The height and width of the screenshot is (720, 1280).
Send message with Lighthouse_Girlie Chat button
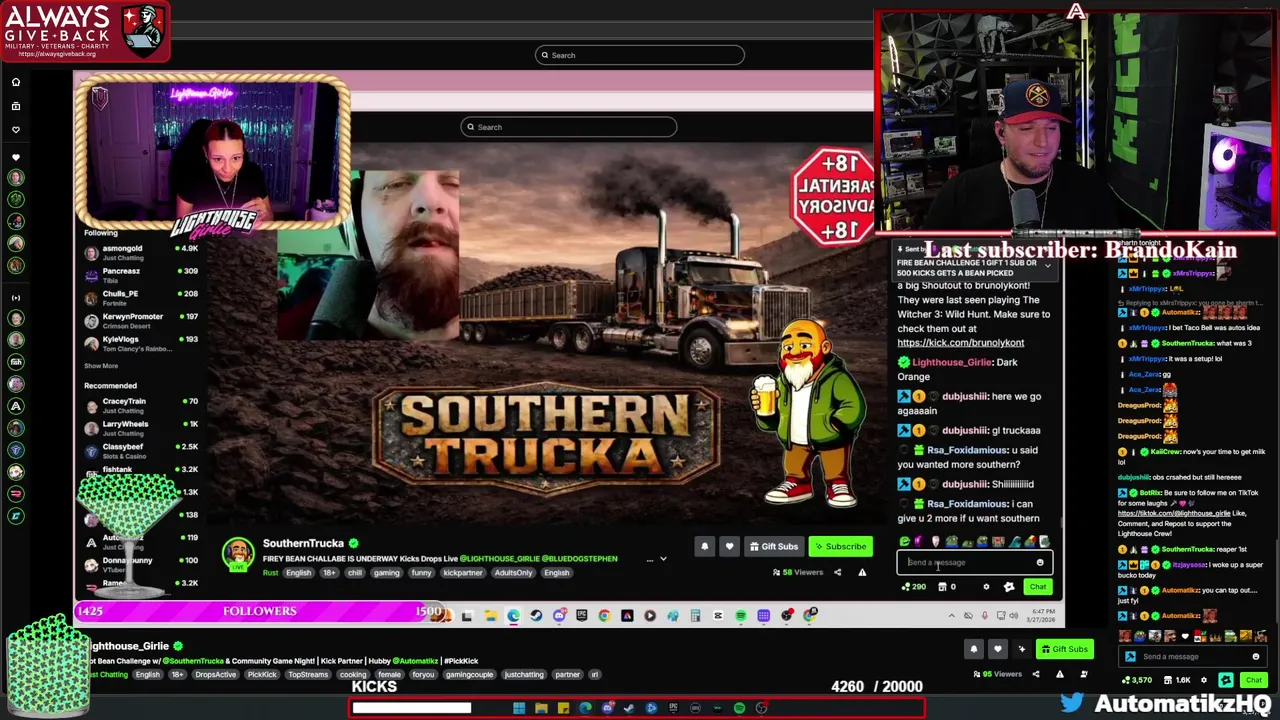pyautogui.click(x=1254, y=680)
